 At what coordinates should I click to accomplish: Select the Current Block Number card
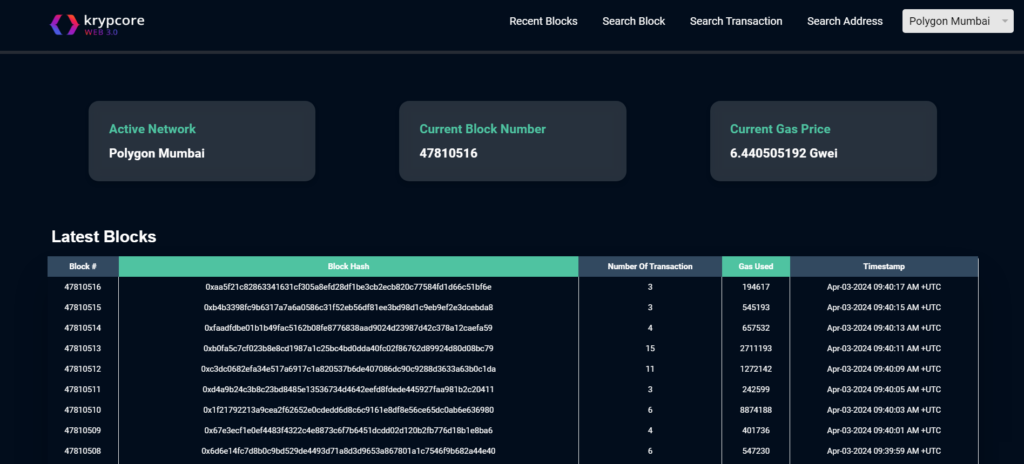512,141
